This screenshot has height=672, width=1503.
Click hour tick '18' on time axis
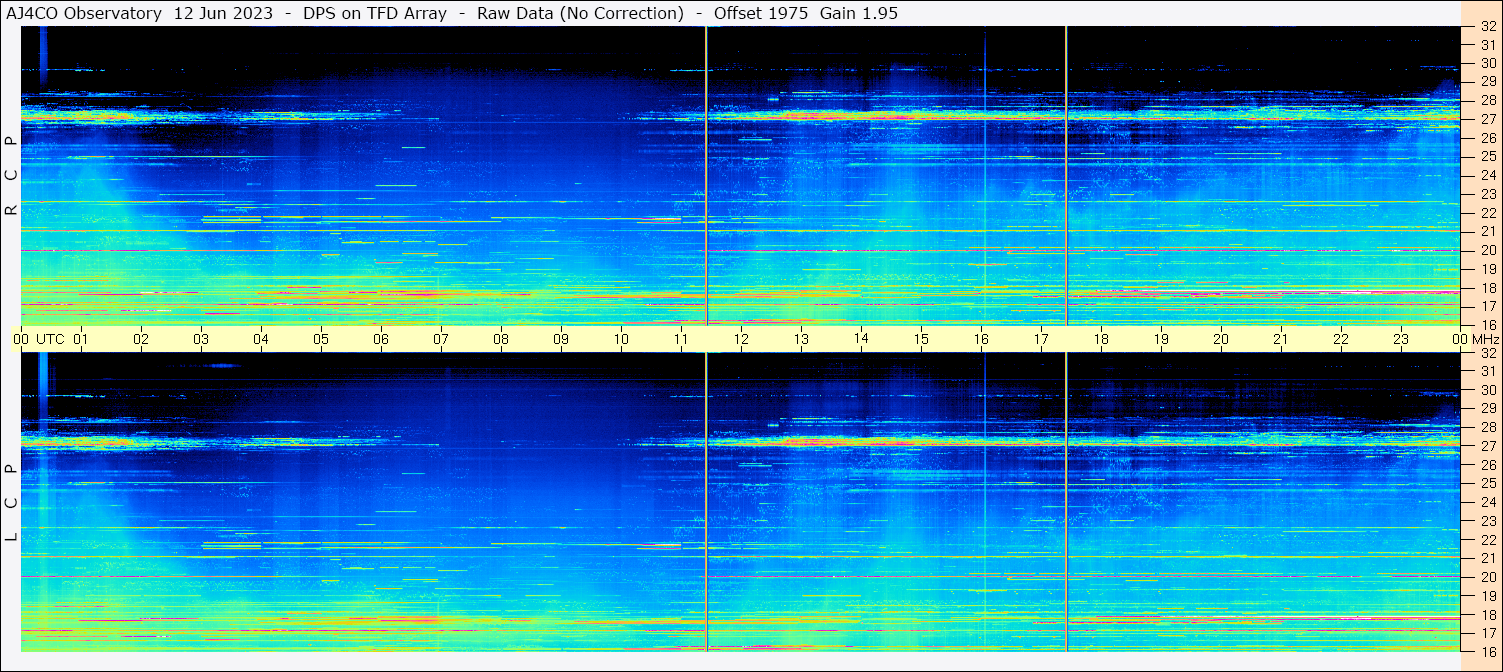[x=1101, y=339]
